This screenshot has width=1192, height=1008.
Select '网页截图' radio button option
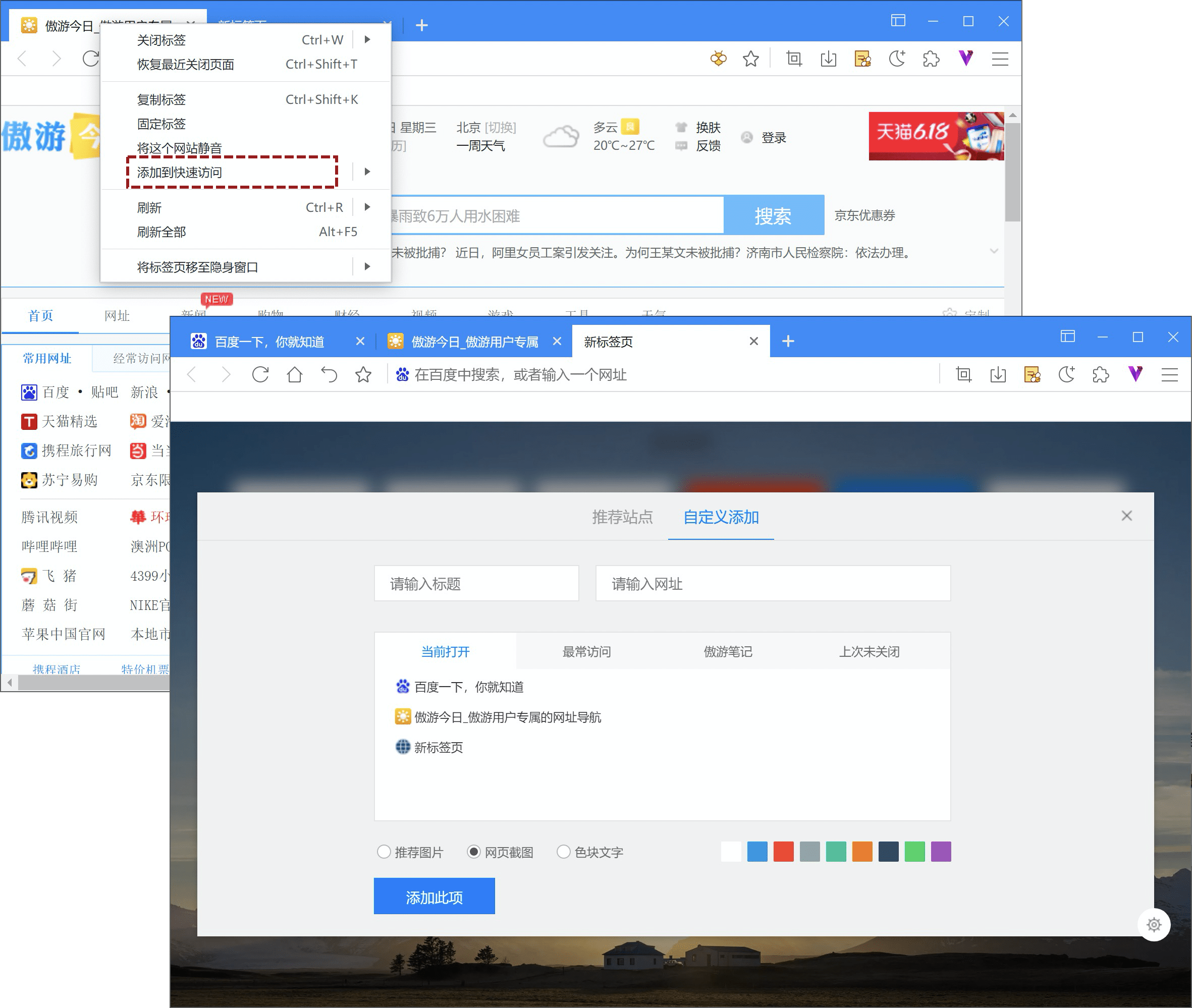point(477,852)
